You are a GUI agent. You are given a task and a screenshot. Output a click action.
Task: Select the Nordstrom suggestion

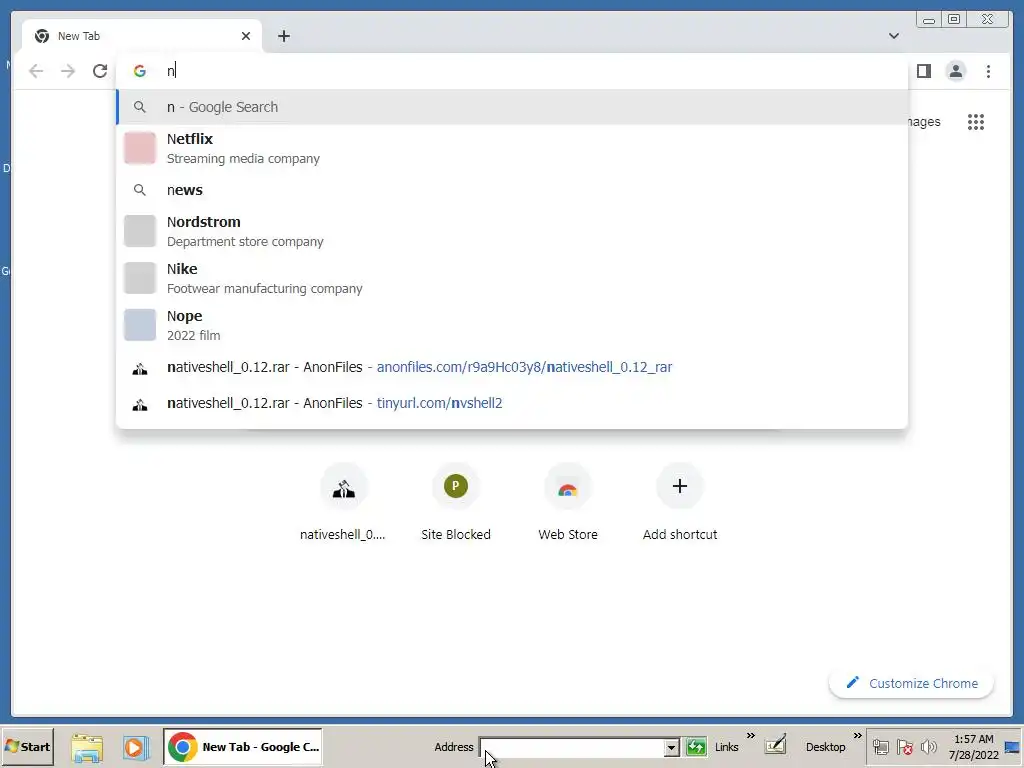click(512, 231)
